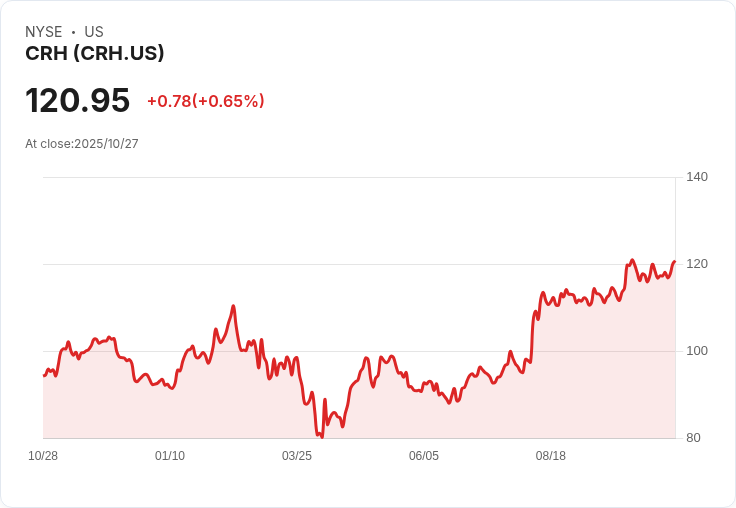
Task: Click the At close date text
Action: click(x=82, y=144)
